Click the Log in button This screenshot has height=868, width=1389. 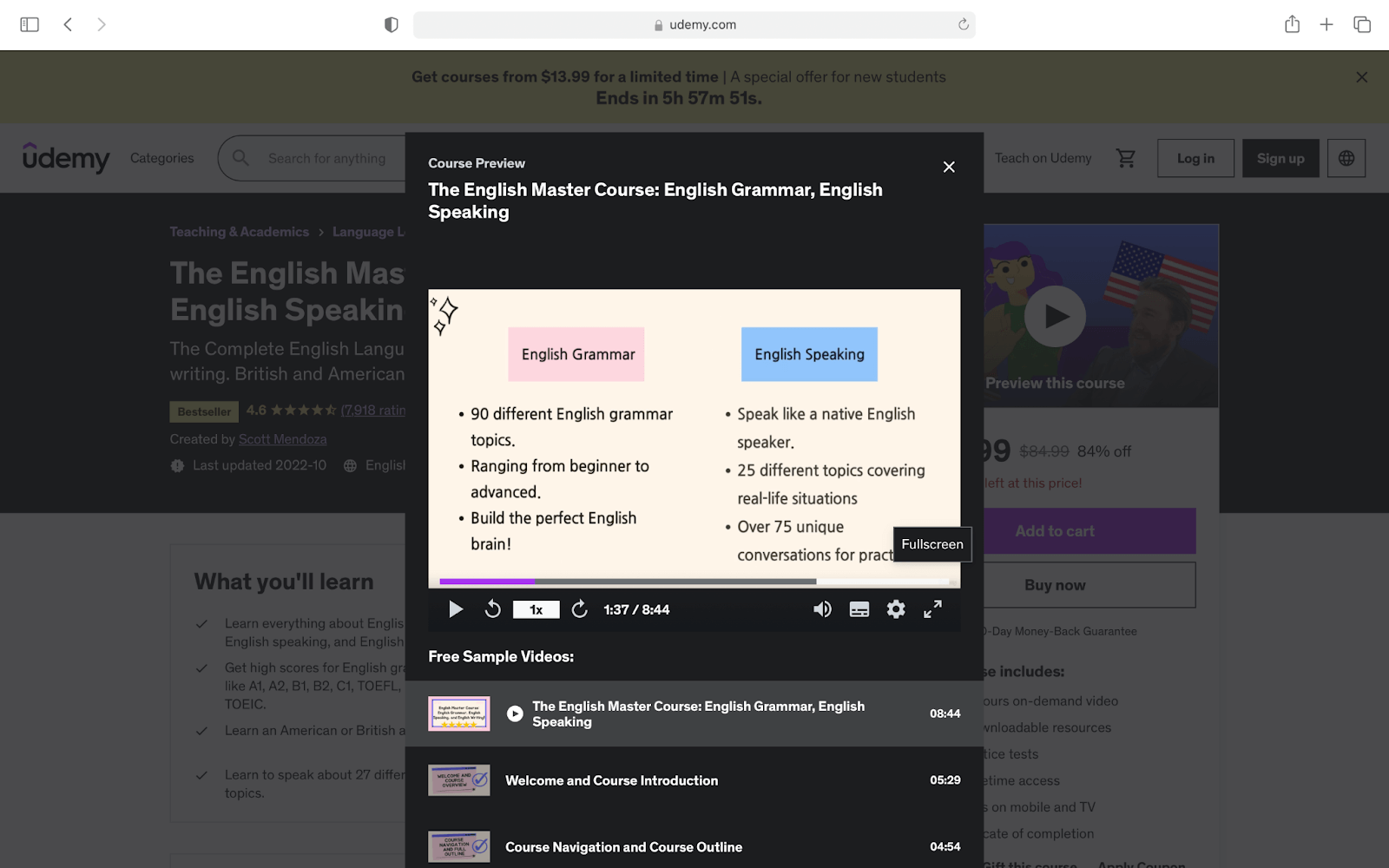point(1195,158)
